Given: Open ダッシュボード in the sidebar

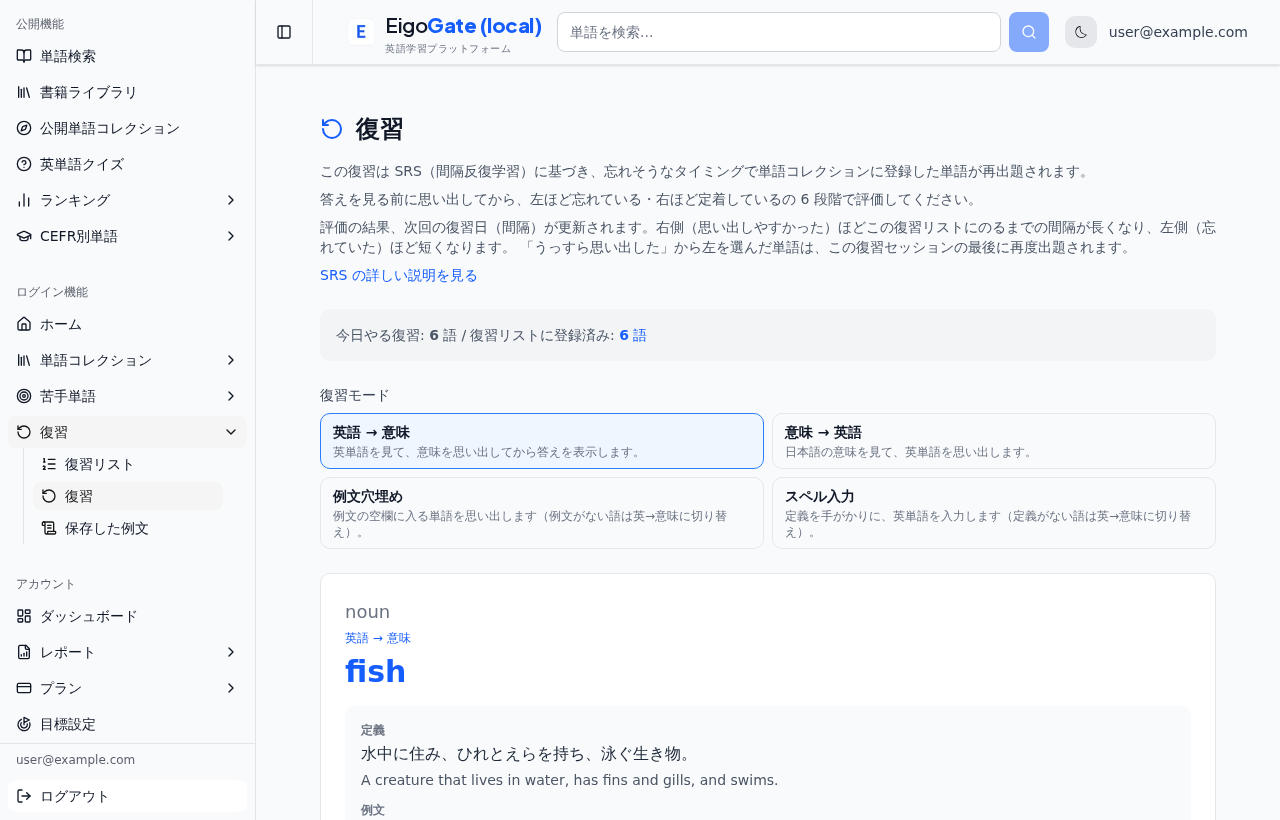Looking at the screenshot, I should click(127, 616).
